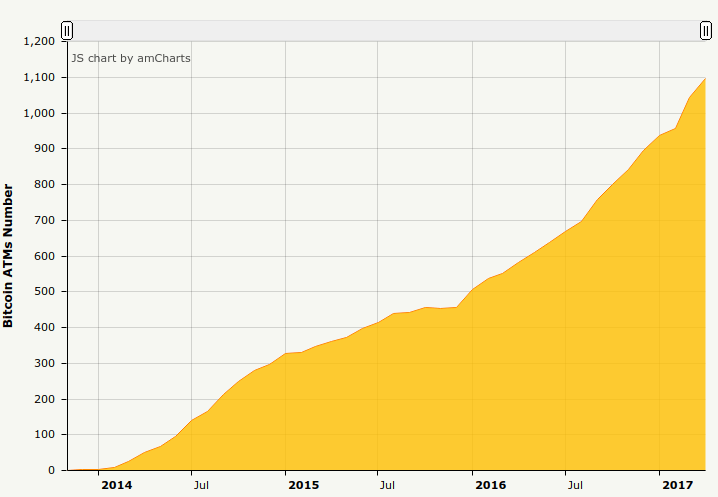Viewport: 718px width, 497px height.
Task: Click the 2014 x-axis label
Action: [116, 485]
